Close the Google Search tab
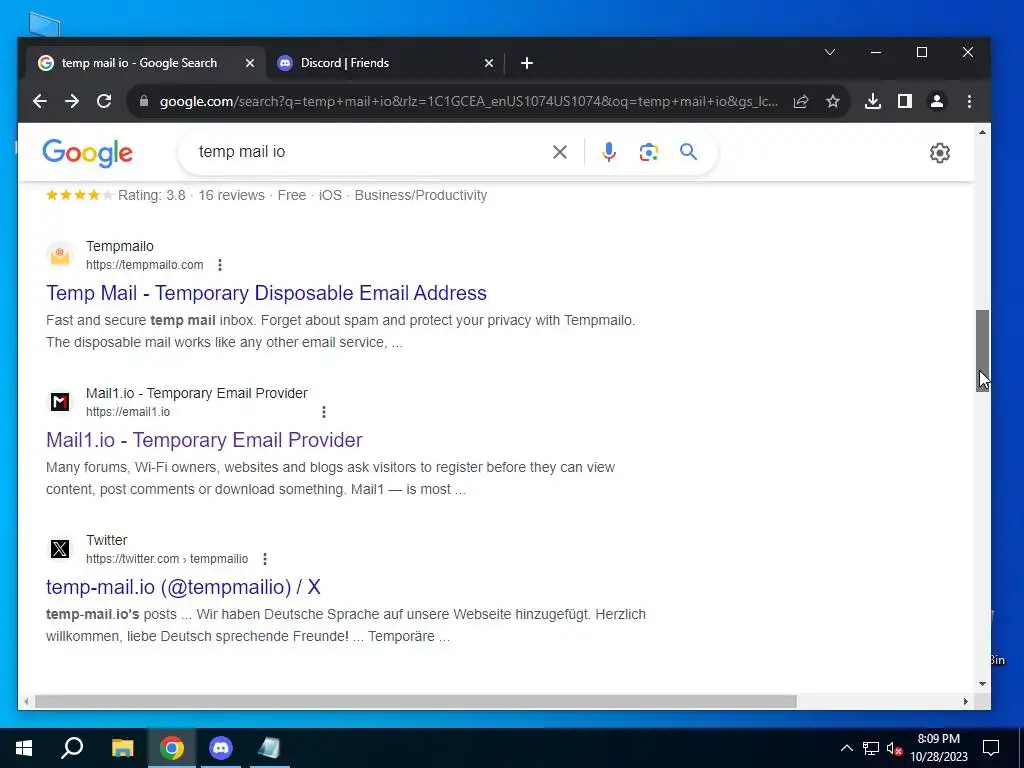The height and width of the screenshot is (768, 1024). coord(249,63)
